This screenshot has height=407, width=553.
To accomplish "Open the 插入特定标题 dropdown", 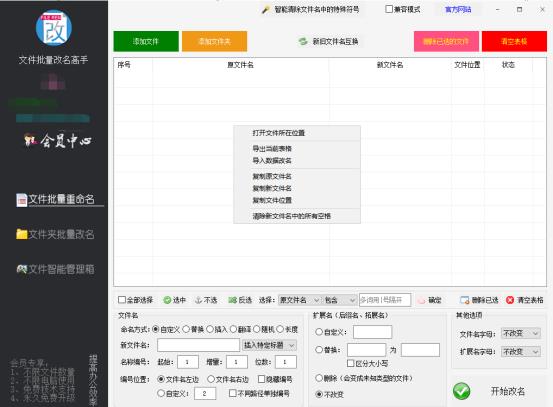I will 269,345.
